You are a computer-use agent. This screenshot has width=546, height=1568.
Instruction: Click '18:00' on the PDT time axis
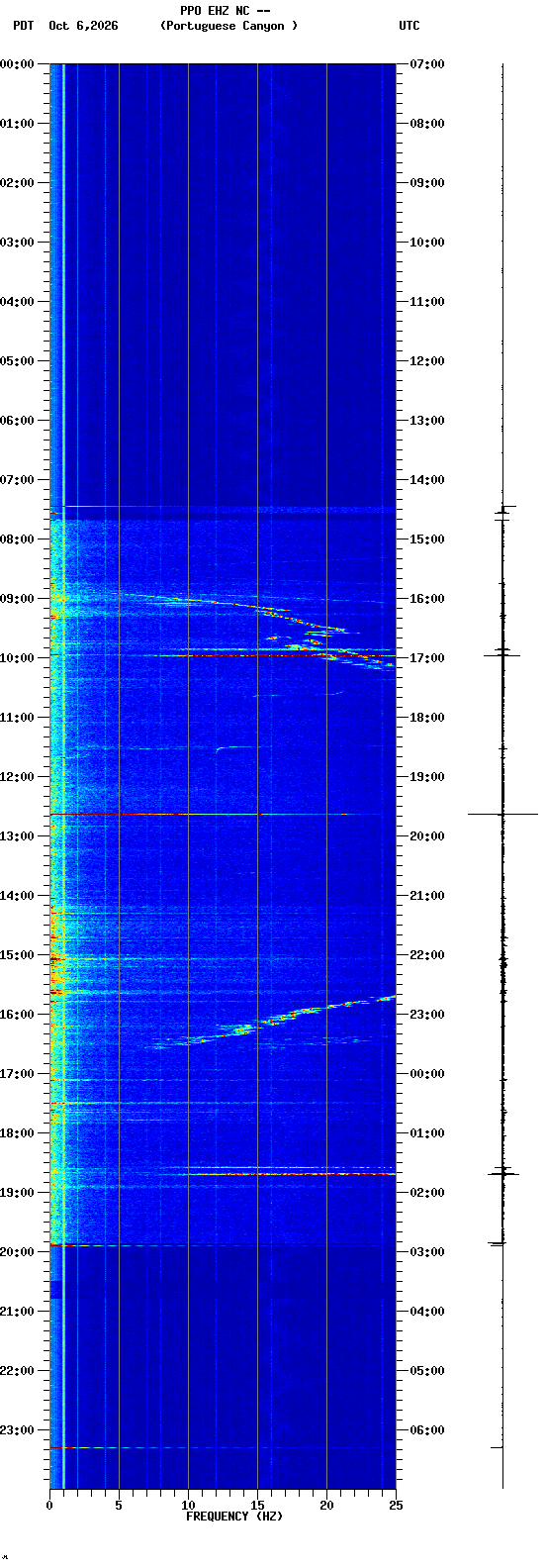point(17,1133)
